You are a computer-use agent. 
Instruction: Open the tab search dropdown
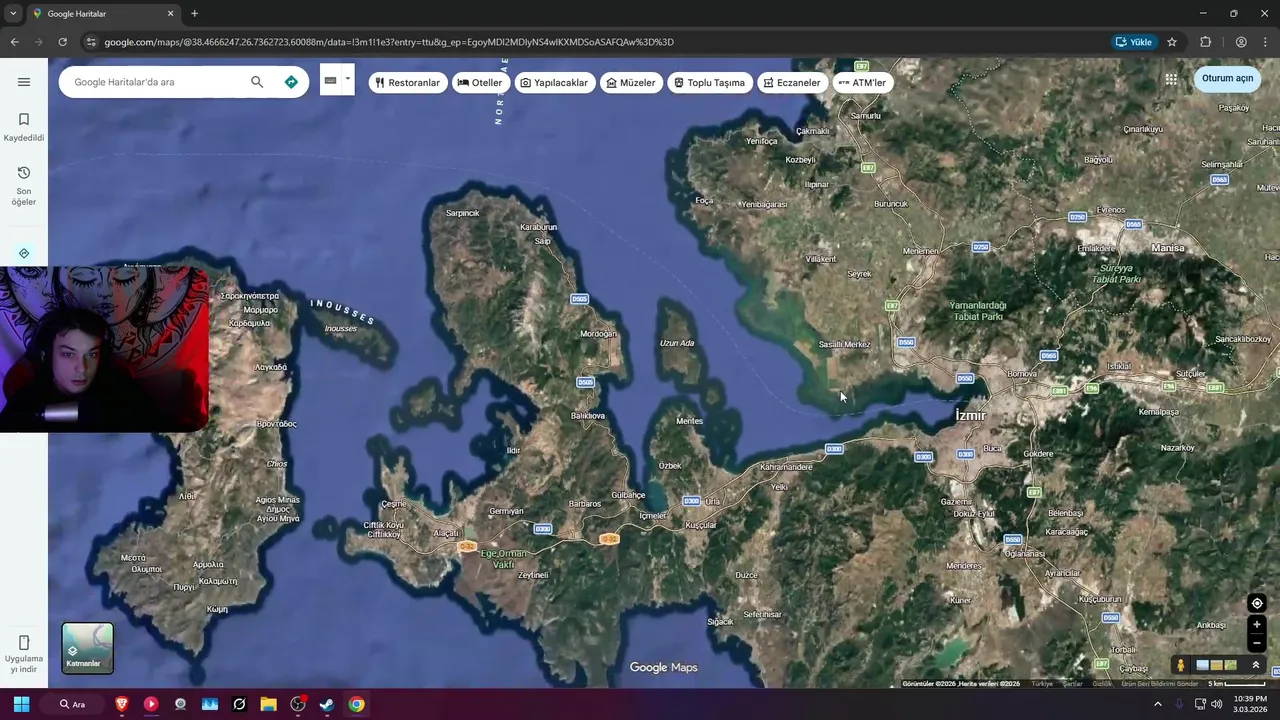click(x=13, y=14)
